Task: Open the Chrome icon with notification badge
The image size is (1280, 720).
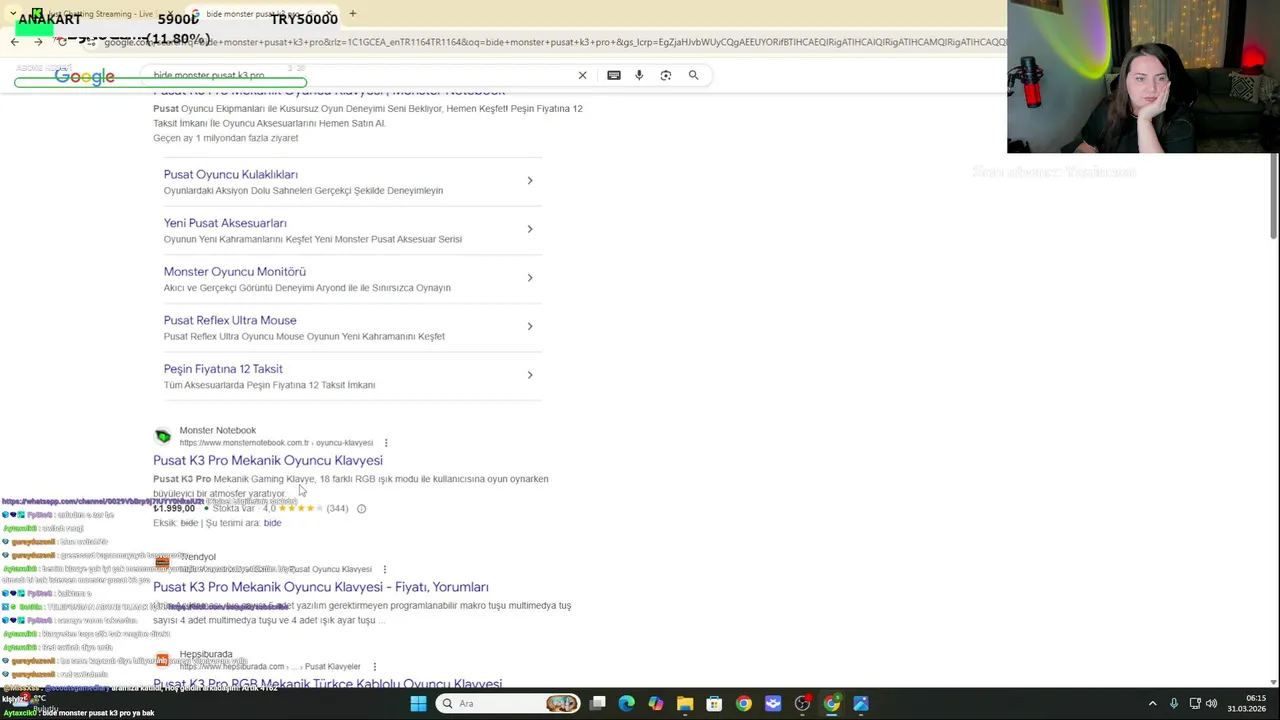Action: tap(832, 704)
